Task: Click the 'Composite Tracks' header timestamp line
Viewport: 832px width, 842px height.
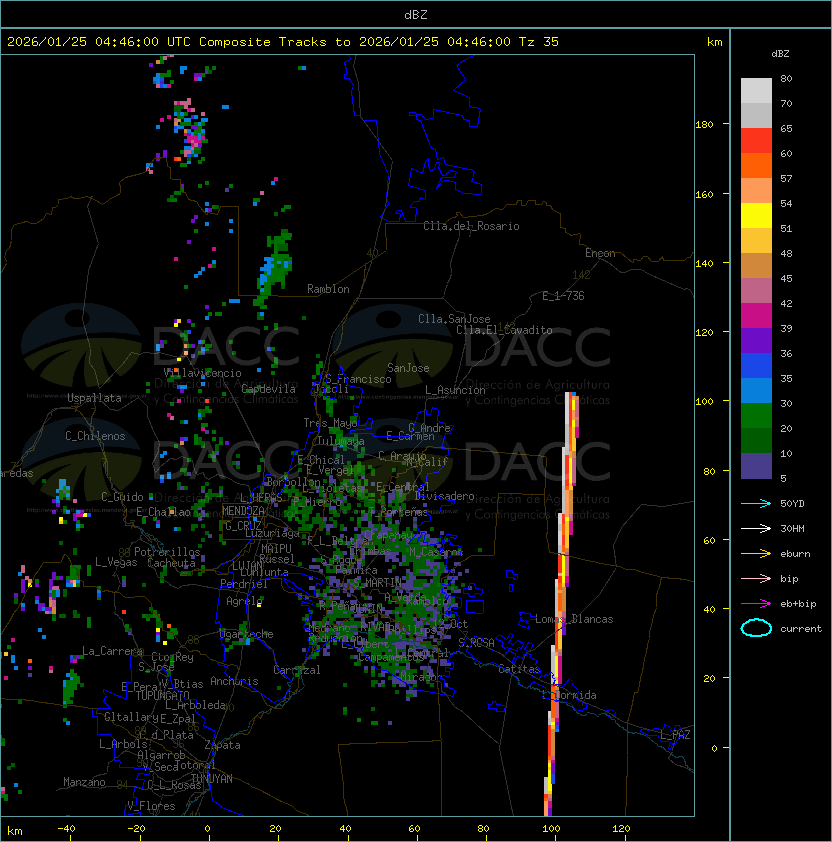Action: 283,42
